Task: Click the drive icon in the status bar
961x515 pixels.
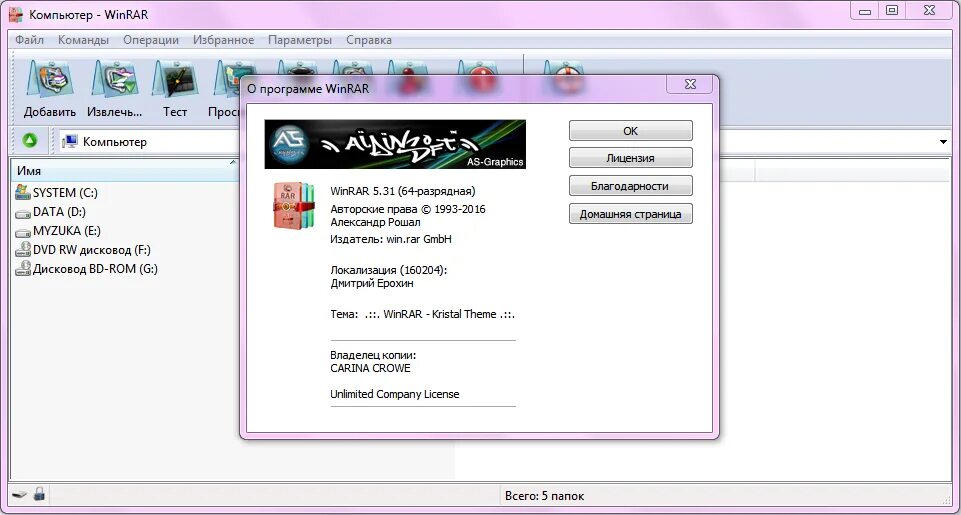Action: click(20, 494)
